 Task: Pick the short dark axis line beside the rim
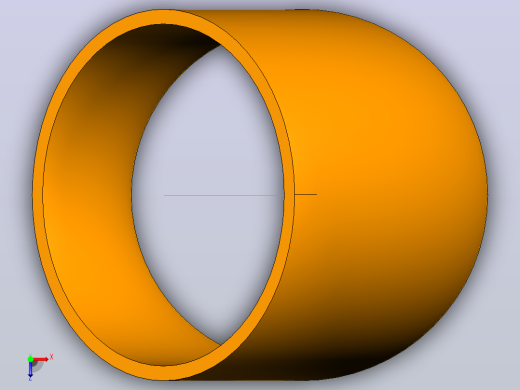pos(306,194)
